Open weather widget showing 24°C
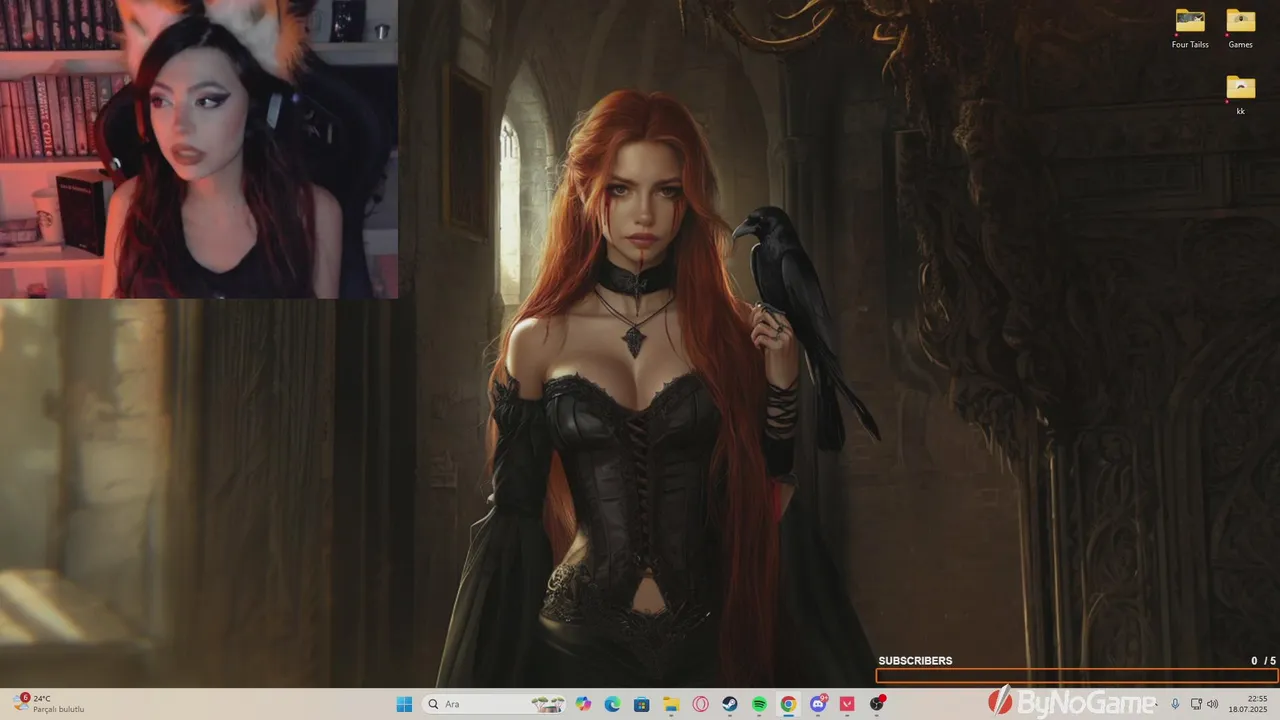 point(48,704)
